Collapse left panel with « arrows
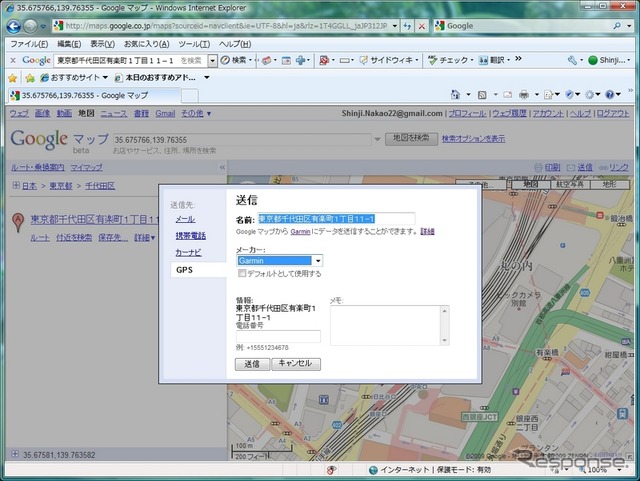 tap(222, 167)
